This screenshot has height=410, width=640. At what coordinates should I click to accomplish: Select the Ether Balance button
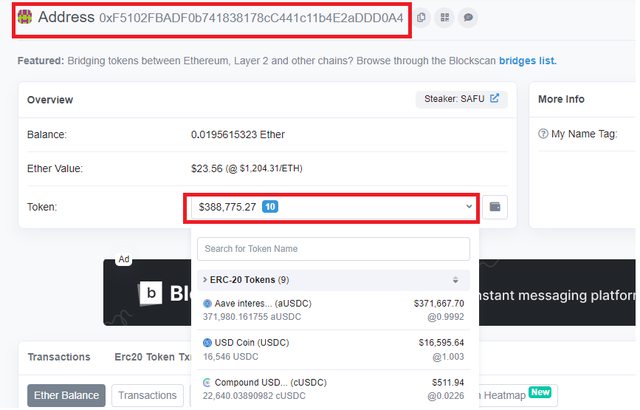(x=66, y=395)
